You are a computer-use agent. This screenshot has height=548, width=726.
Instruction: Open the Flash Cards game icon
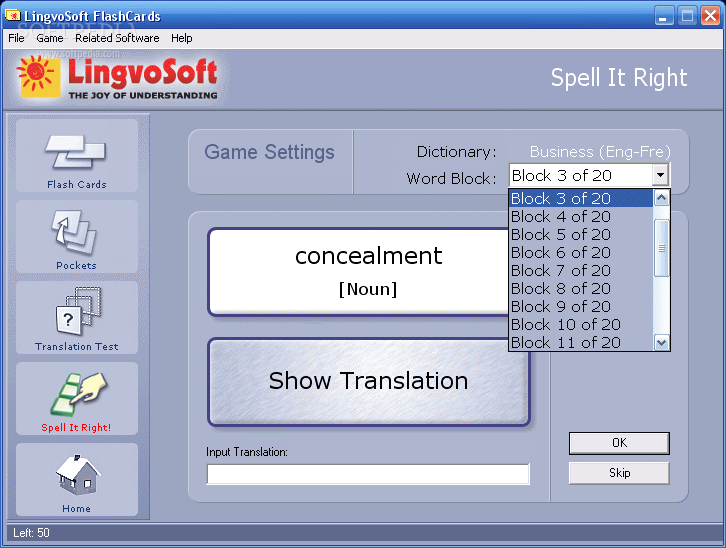[77, 156]
